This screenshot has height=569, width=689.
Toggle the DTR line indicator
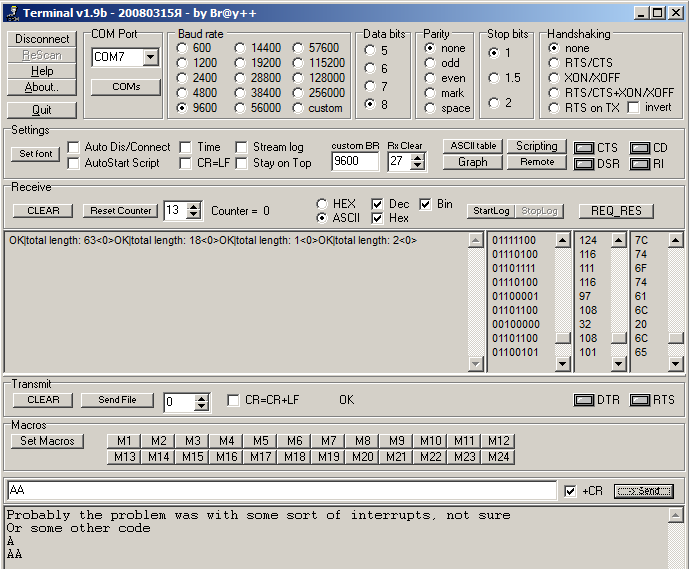[584, 400]
